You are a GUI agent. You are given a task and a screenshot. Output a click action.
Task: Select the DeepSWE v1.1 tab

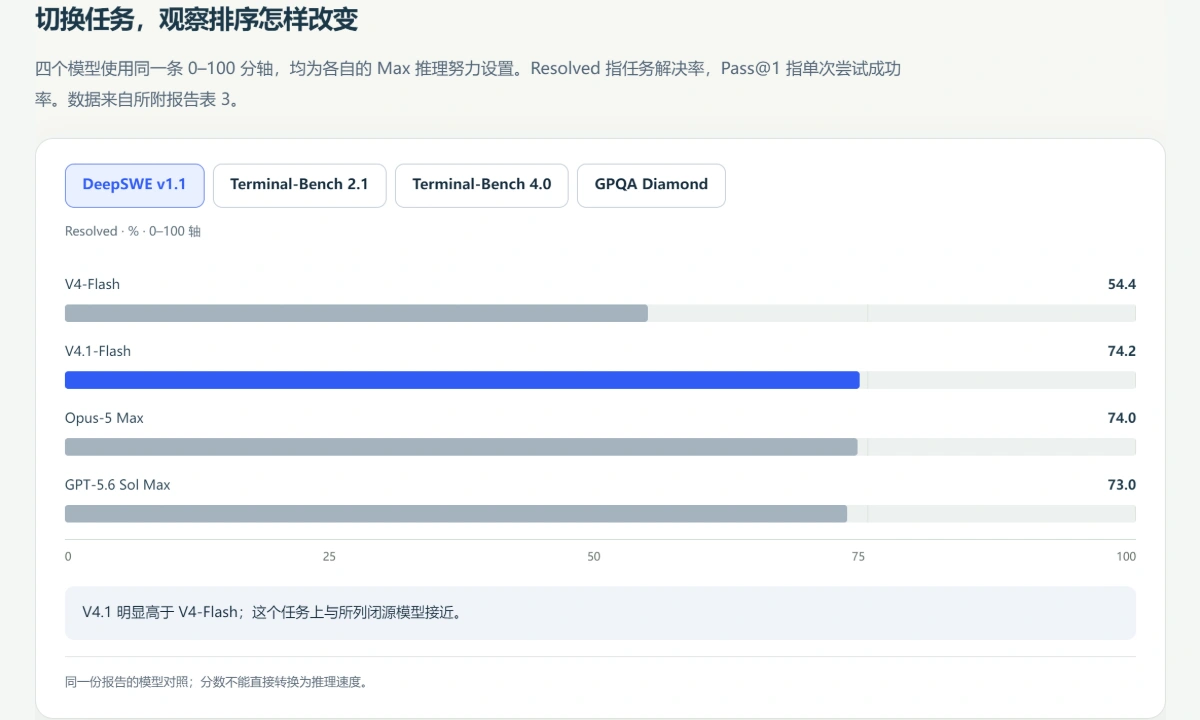[134, 185]
